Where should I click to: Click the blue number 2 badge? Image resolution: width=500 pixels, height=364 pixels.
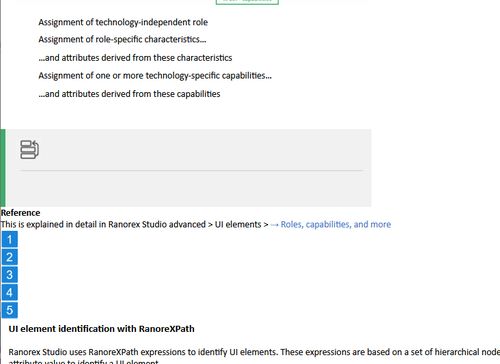pyautogui.click(x=9, y=257)
